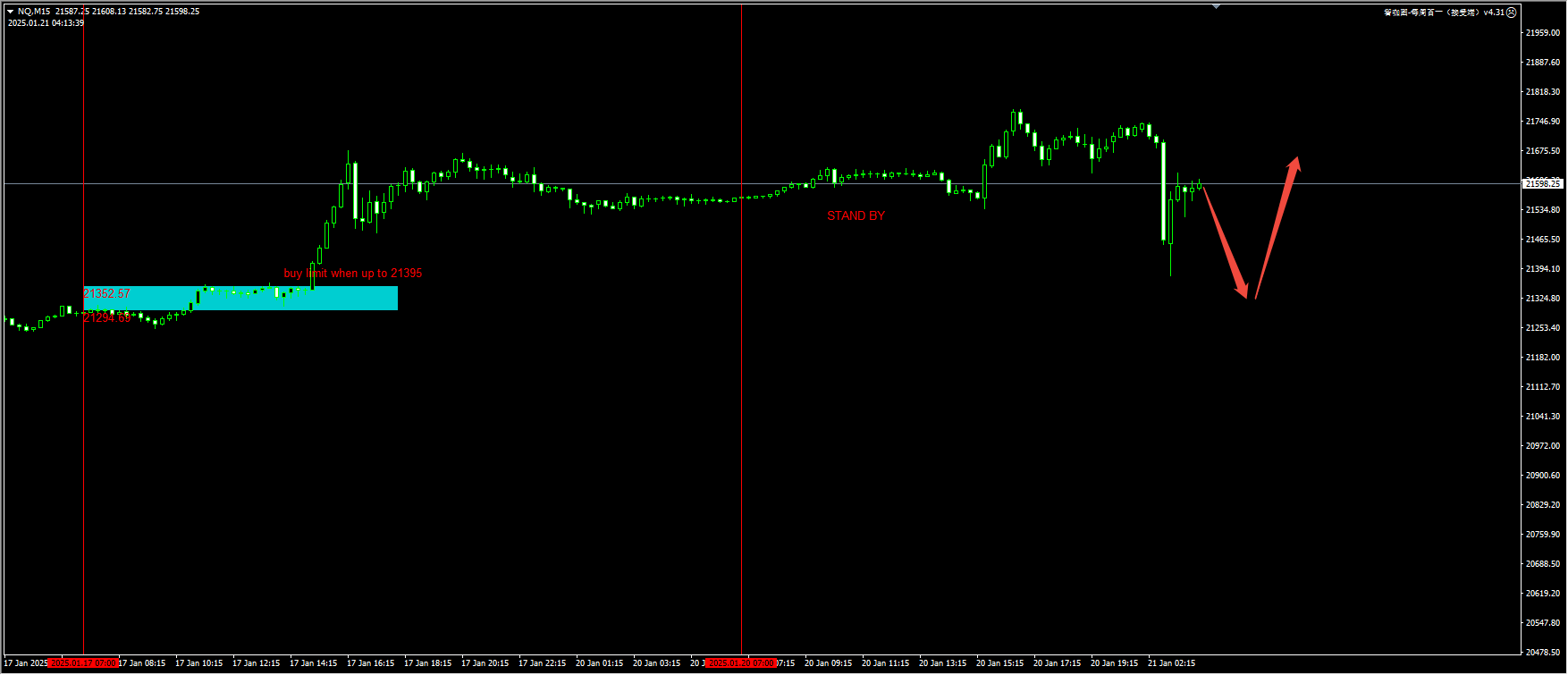Click the current price tag 21598.25
This screenshot has width=1568, height=675.
click(x=1543, y=183)
